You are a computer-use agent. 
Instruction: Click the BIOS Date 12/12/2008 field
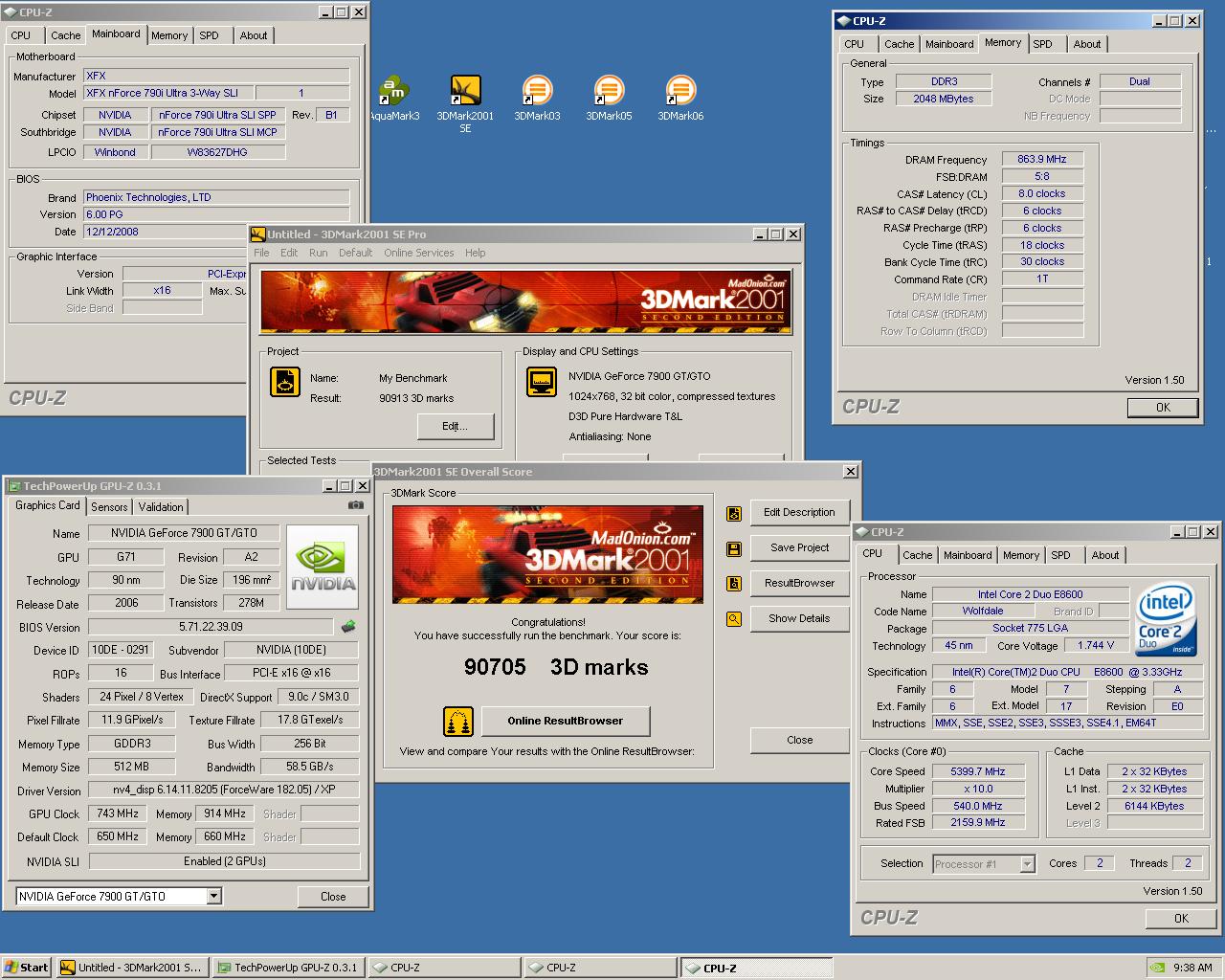tap(216, 232)
